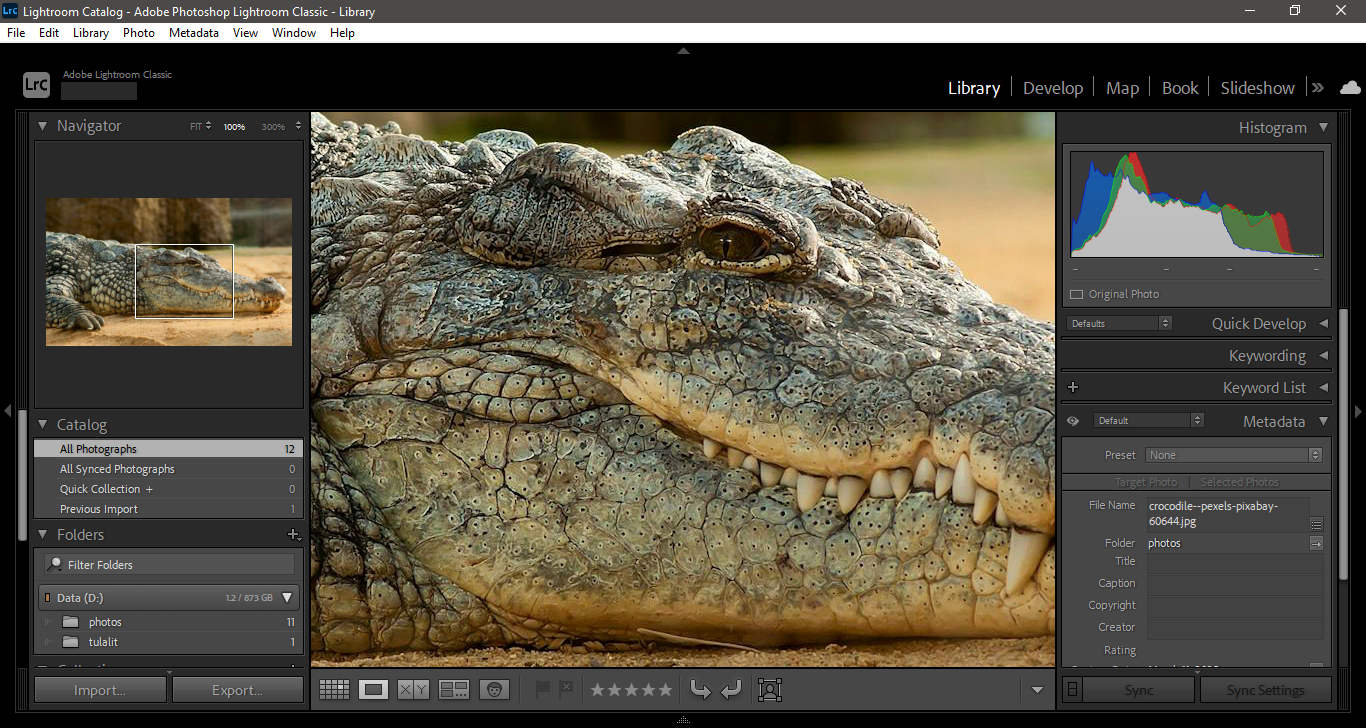Add a new keyword via the plus icon
This screenshot has width=1366, height=728.
click(1072, 386)
